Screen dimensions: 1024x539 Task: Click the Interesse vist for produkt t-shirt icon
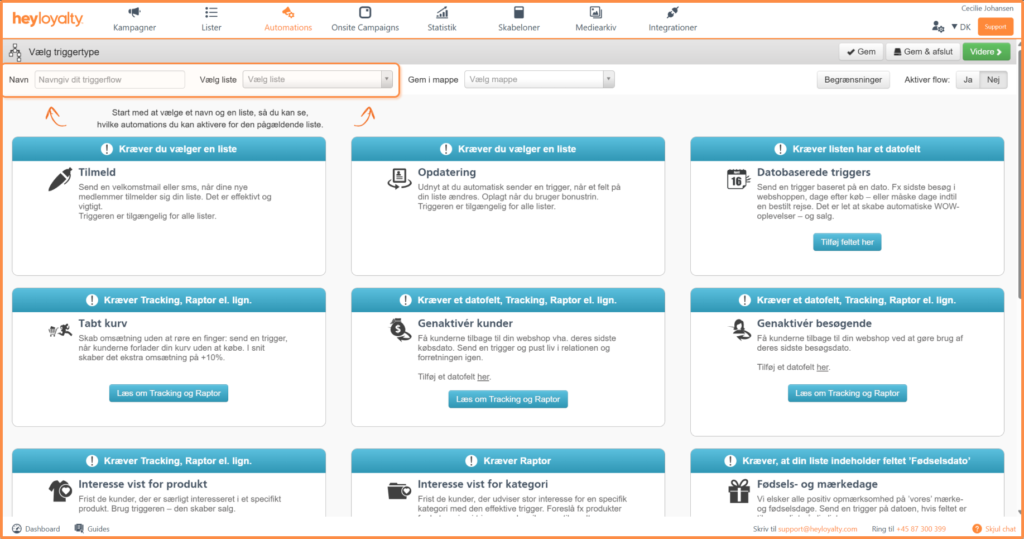point(59,490)
